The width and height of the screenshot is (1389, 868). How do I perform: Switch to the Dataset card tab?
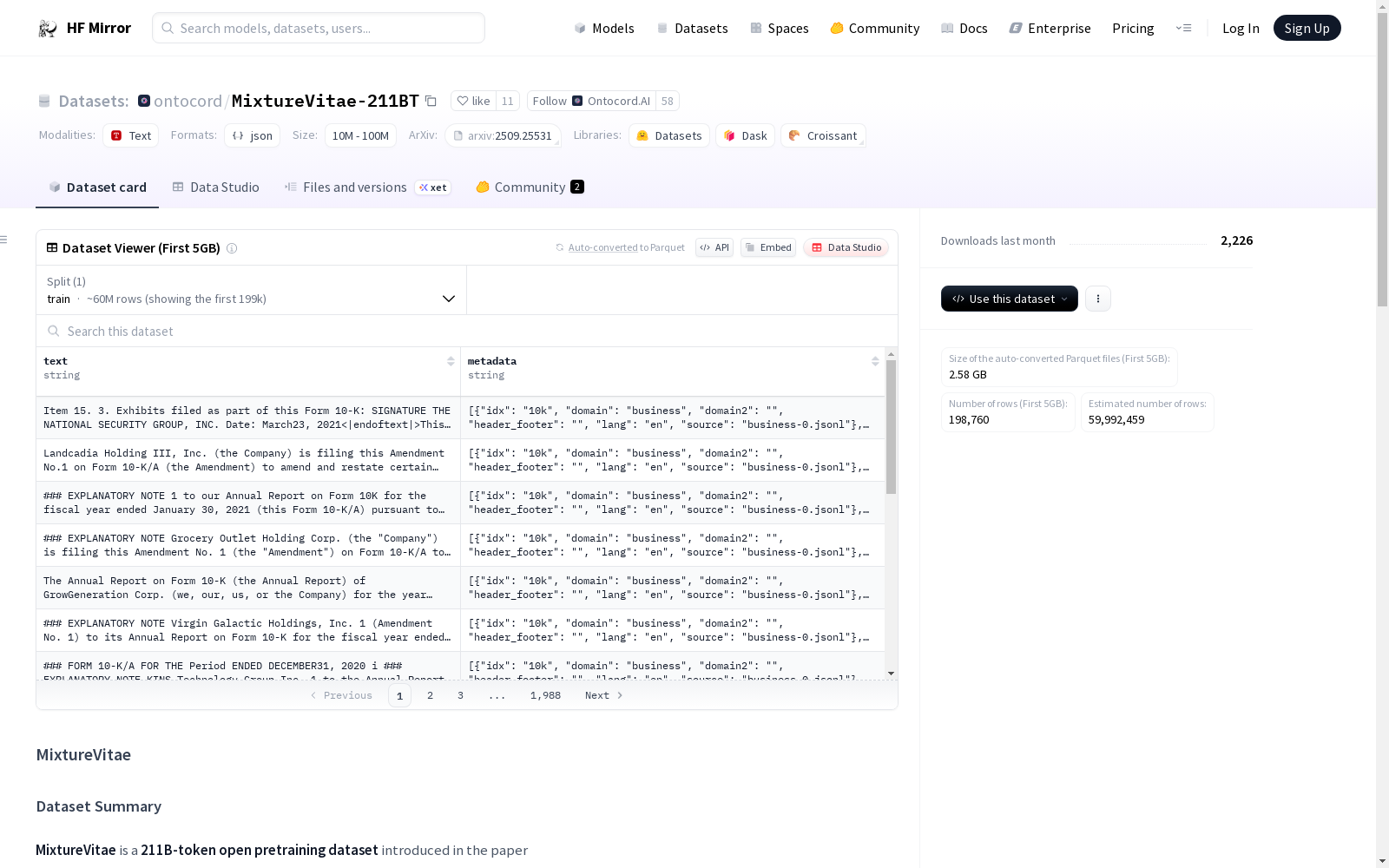[x=97, y=187]
